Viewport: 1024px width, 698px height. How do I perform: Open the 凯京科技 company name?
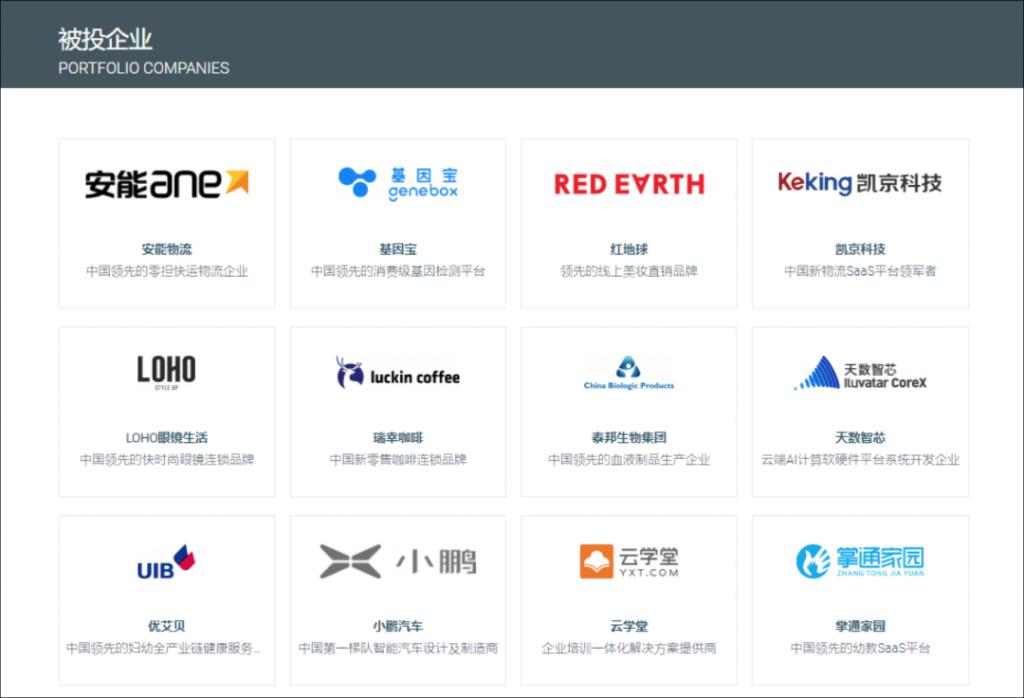(x=860, y=249)
